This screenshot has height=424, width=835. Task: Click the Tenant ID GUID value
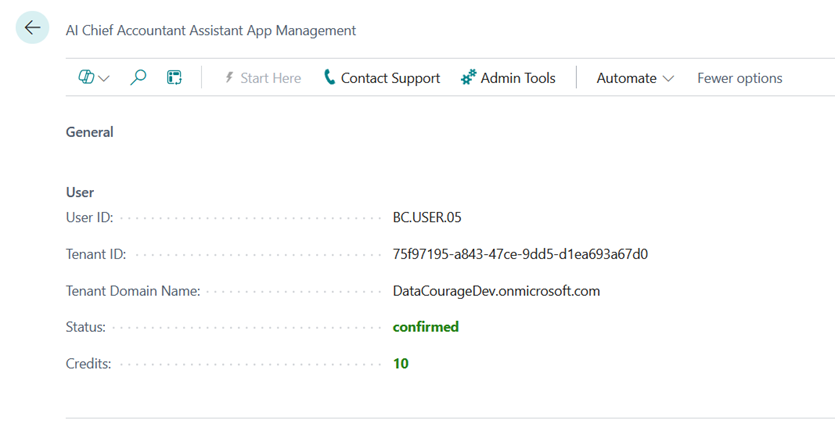[x=520, y=254]
